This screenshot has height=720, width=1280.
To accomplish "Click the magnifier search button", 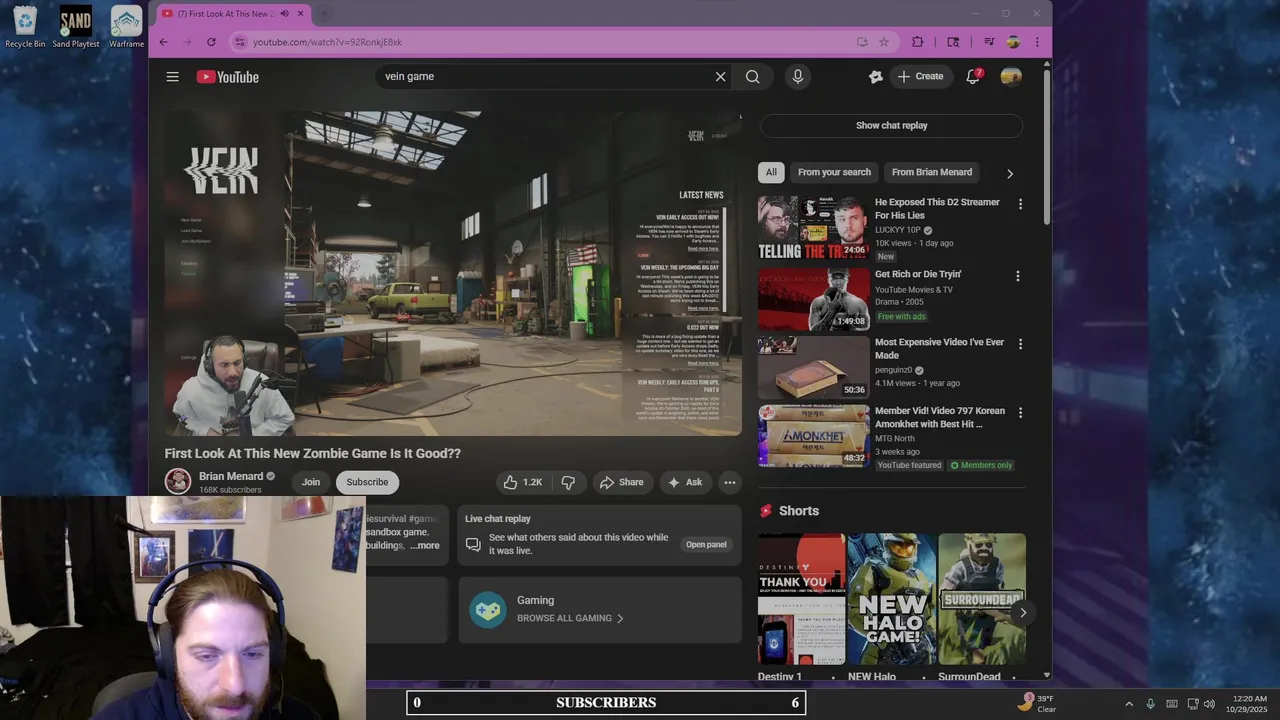I will tap(753, 77).
